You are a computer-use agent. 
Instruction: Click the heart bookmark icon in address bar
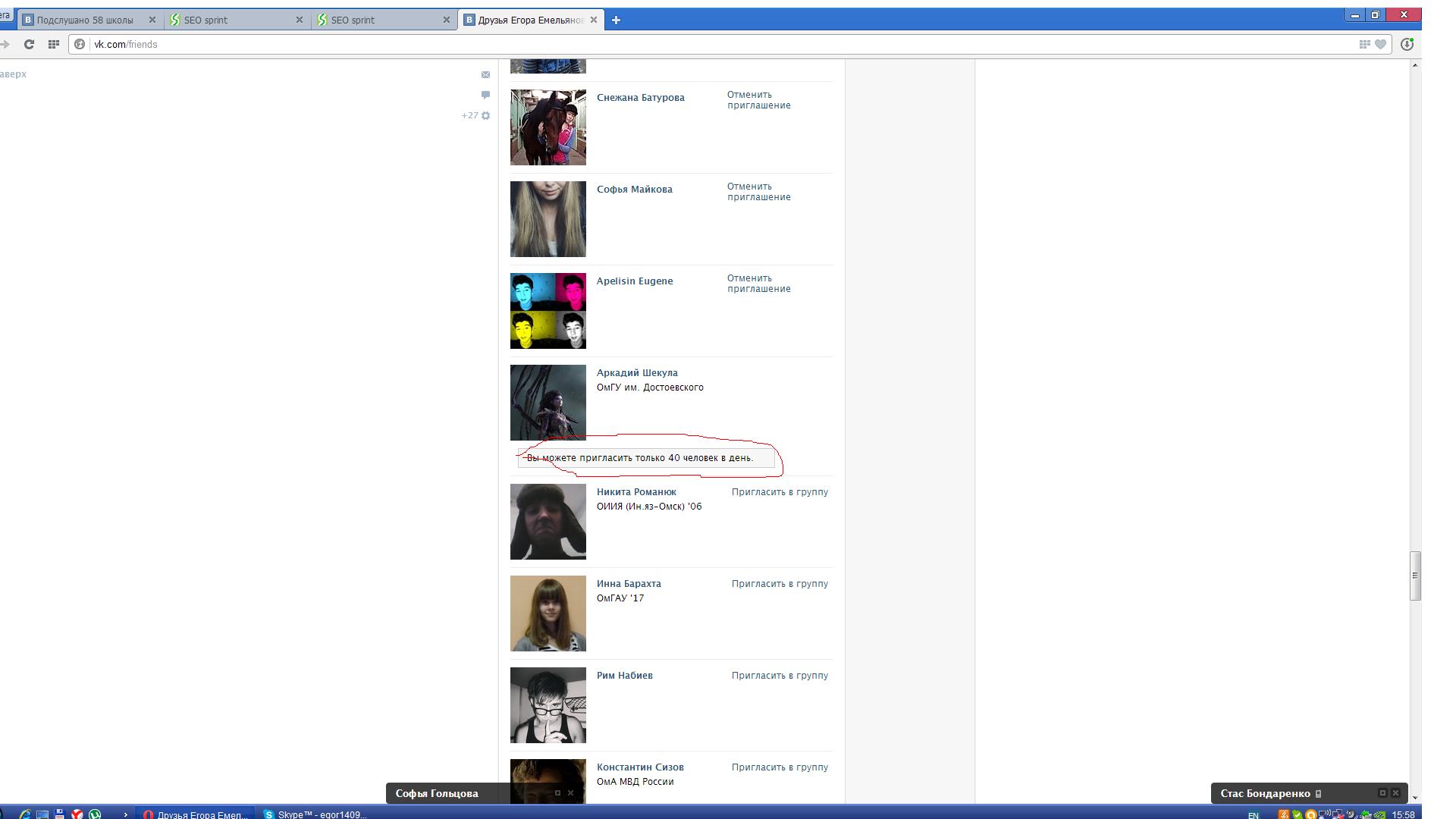pyautogui.click(x=1381, y=44)
